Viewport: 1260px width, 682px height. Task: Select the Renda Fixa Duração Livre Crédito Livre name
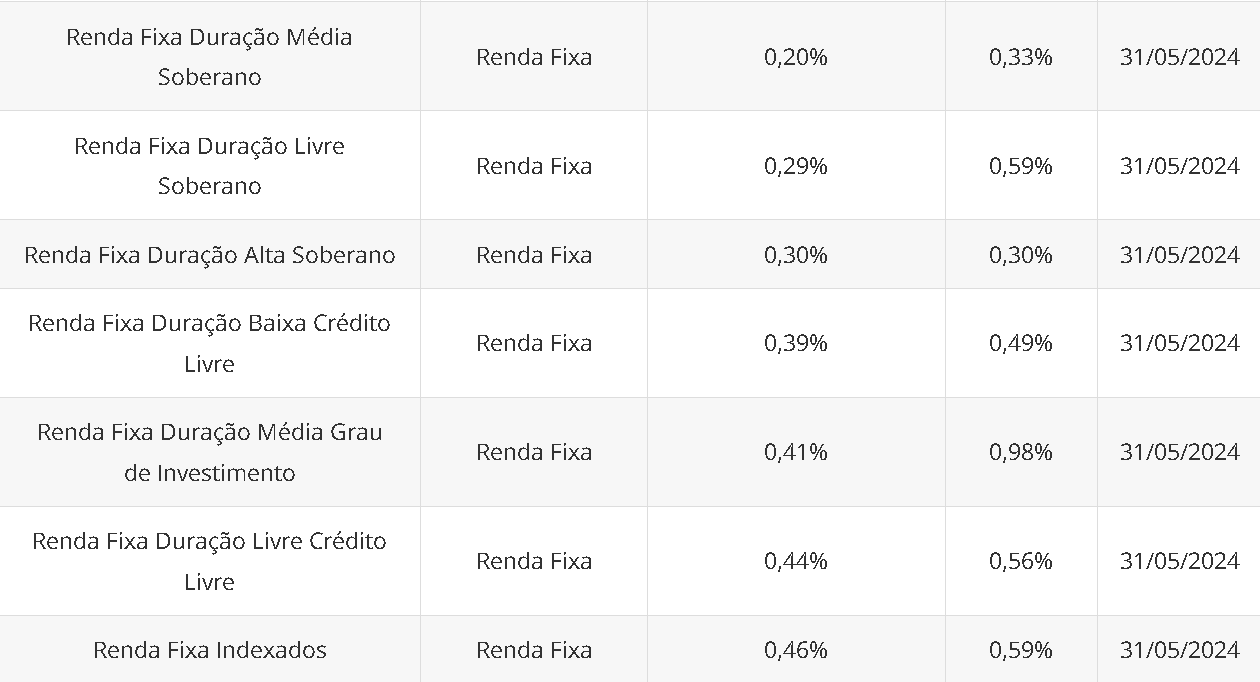tap(209, 561)
